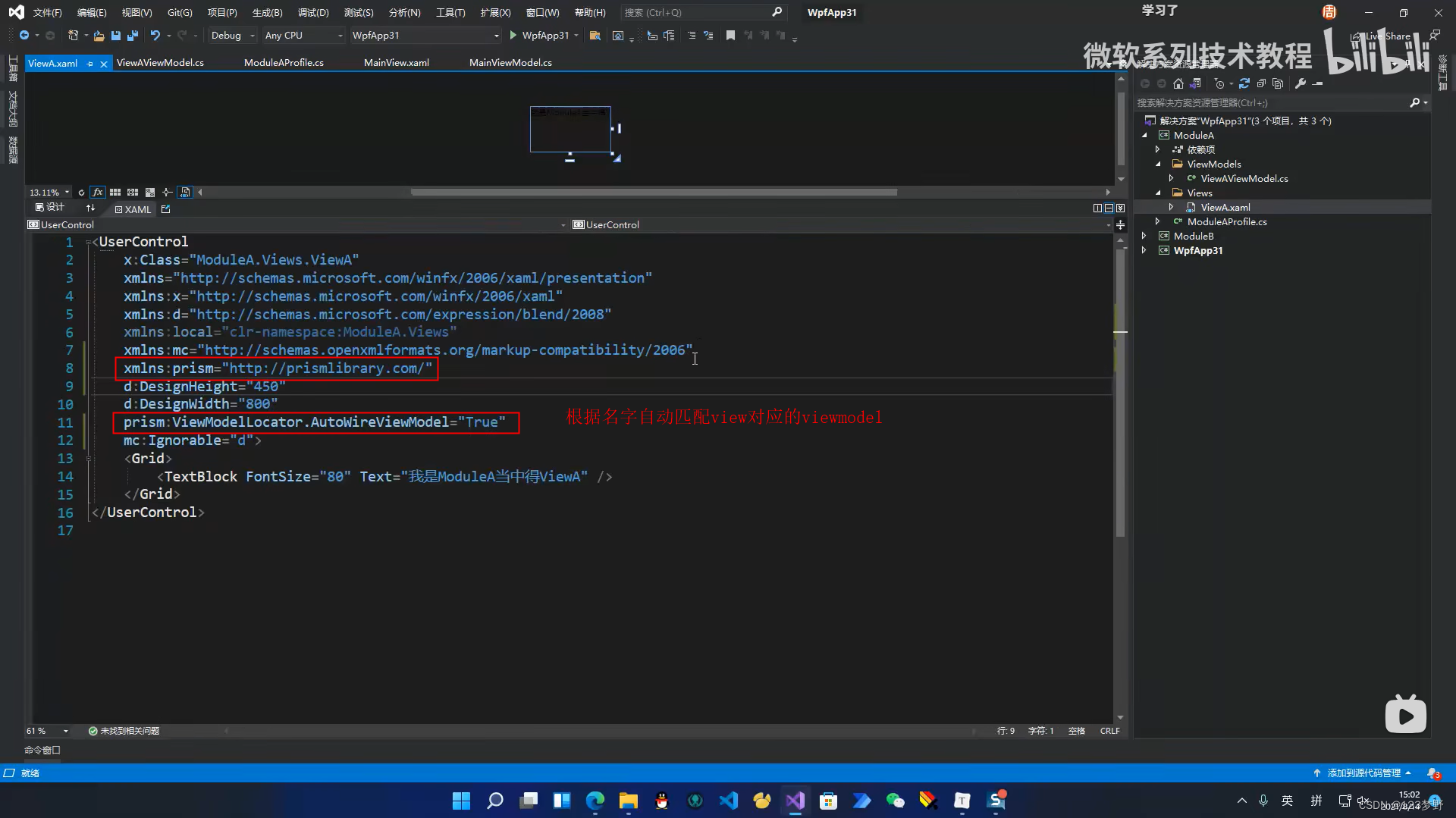Image resolution: width=1456 pixels, height=818 pixels.
Task: Click the new project toolbar icon
Action: [73, 36]
